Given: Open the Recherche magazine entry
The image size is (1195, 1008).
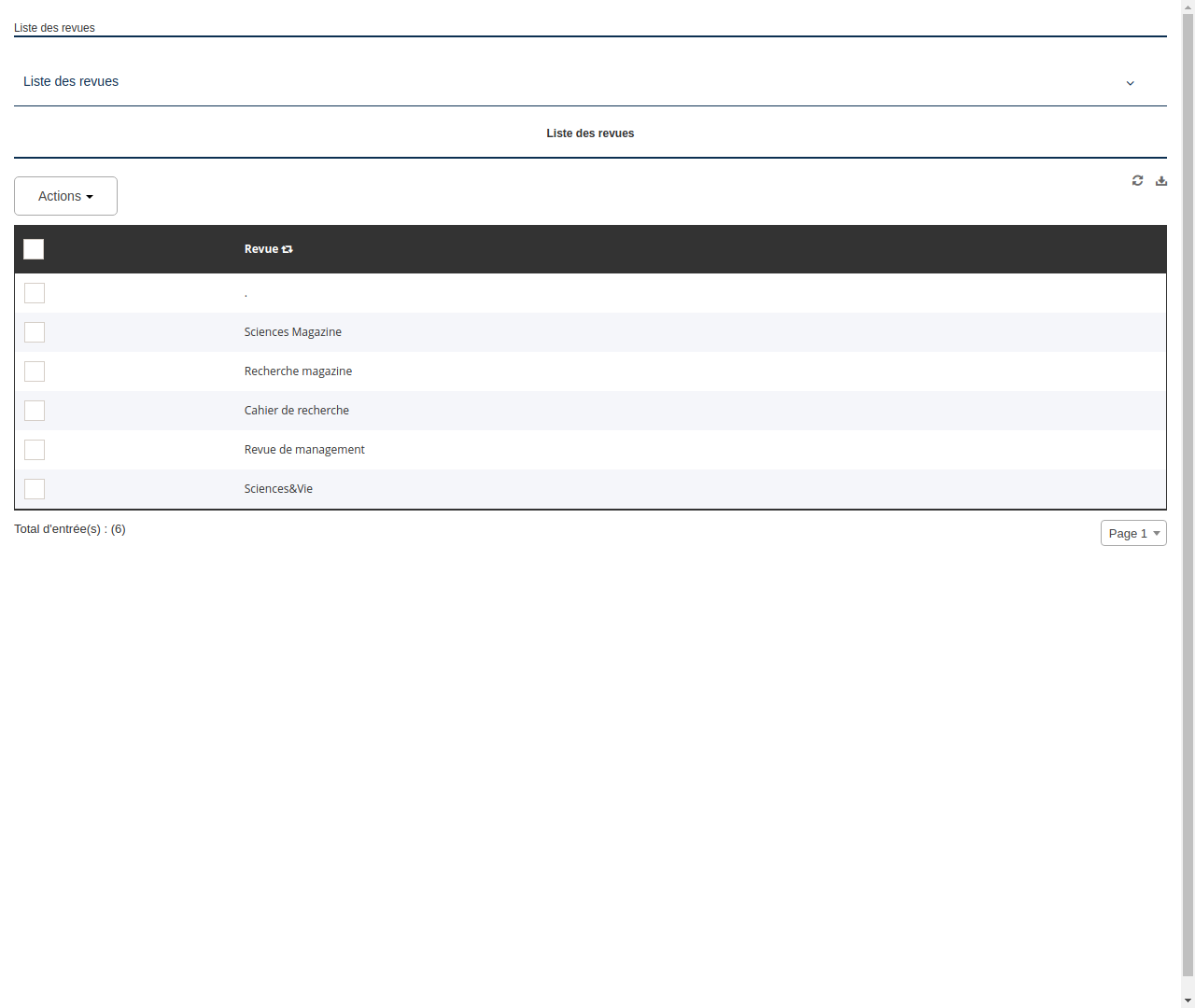Looking at the screenshot, I should pyautogui.click(x=298, y=371).
